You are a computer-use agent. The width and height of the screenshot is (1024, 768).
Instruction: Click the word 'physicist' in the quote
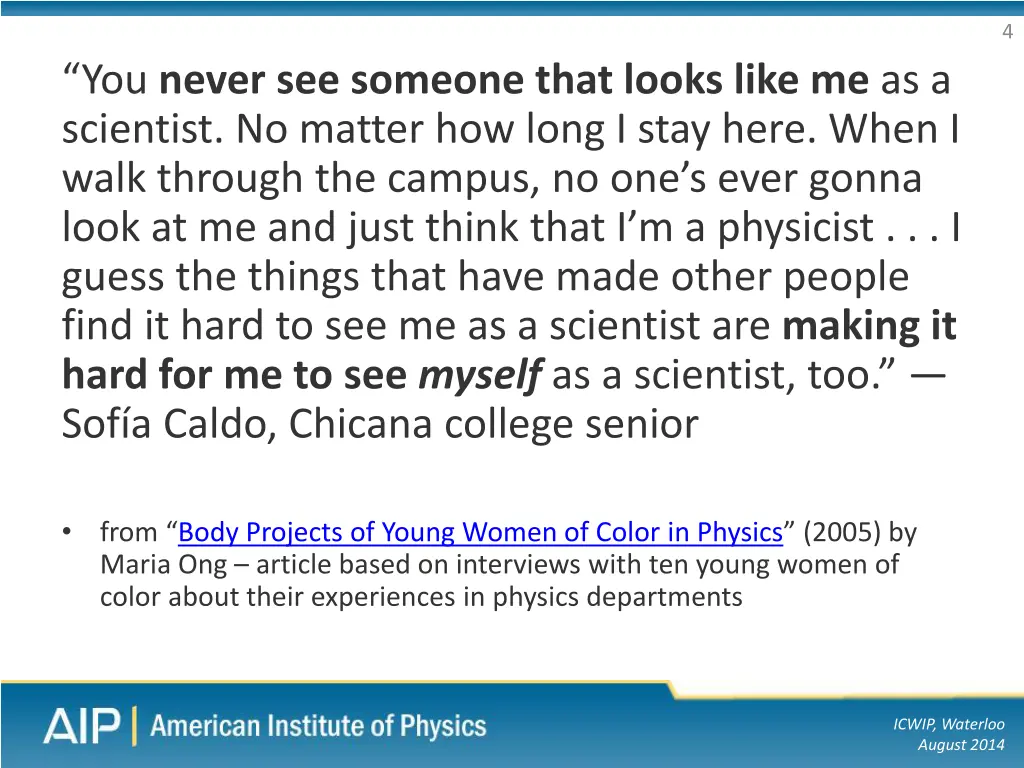(x=796, y=228)
